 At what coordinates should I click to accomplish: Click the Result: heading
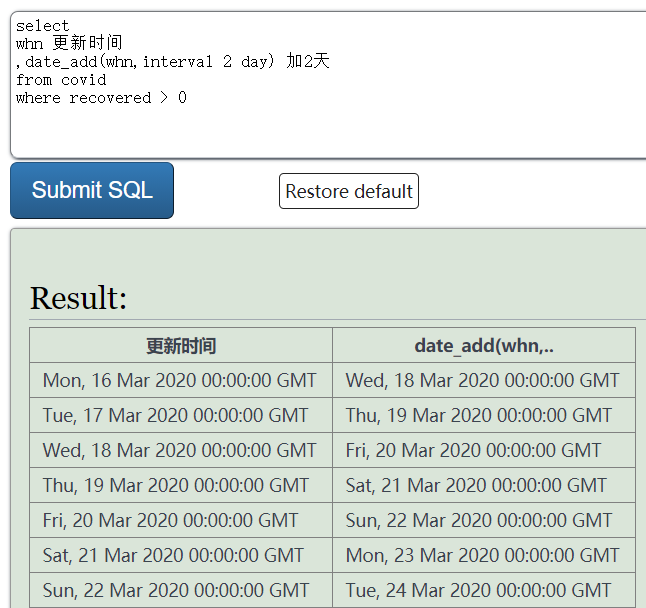pos(78,297)
